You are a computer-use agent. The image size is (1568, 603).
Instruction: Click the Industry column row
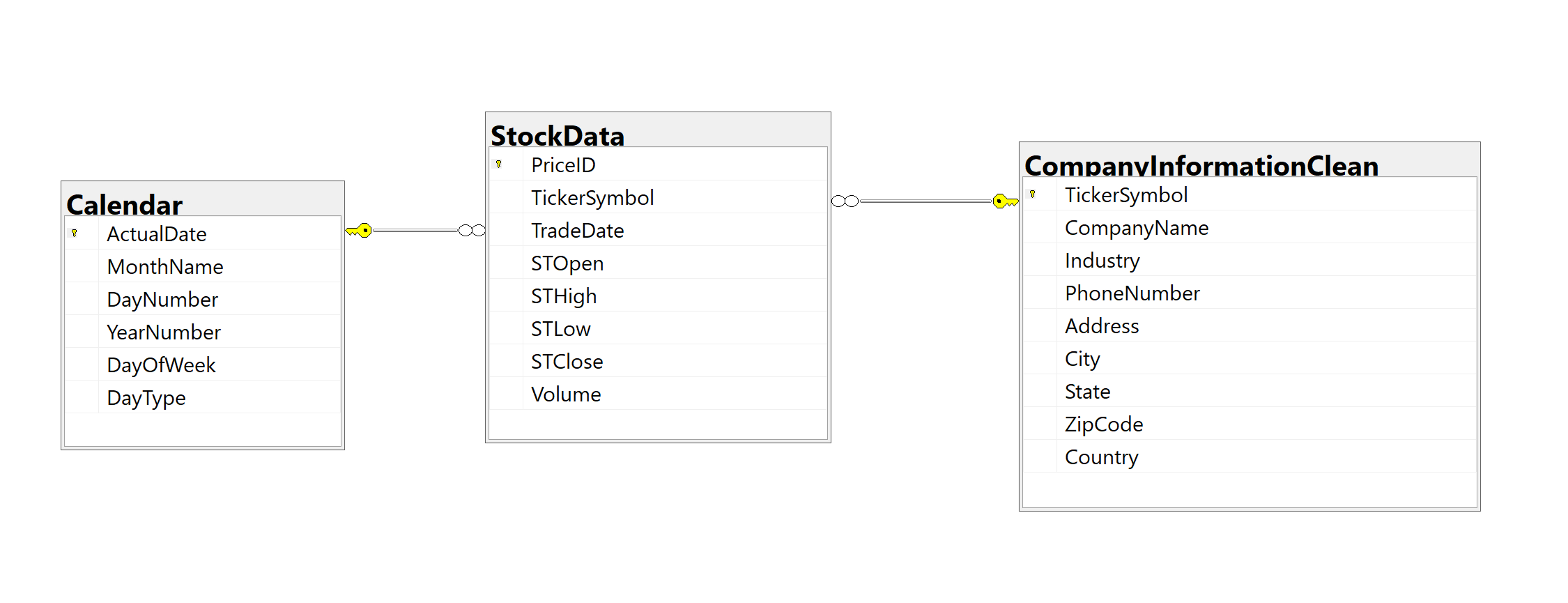pyautogui.click(x=1102, y=260)
